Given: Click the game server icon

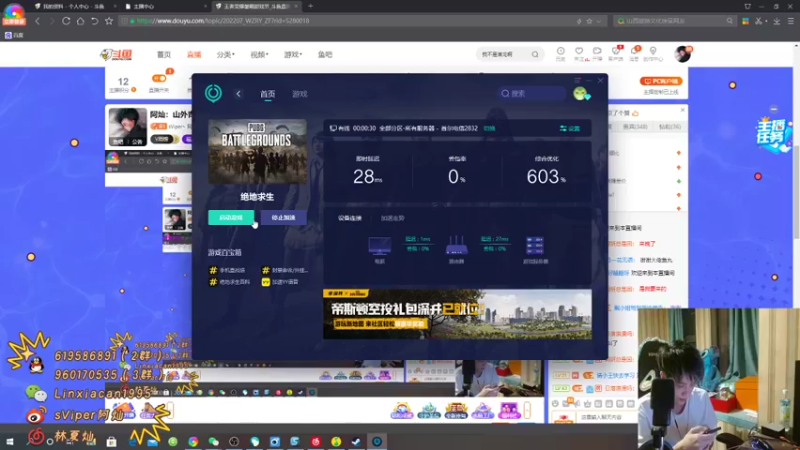Looking at the screenshot, I should [x=535, y=246].
